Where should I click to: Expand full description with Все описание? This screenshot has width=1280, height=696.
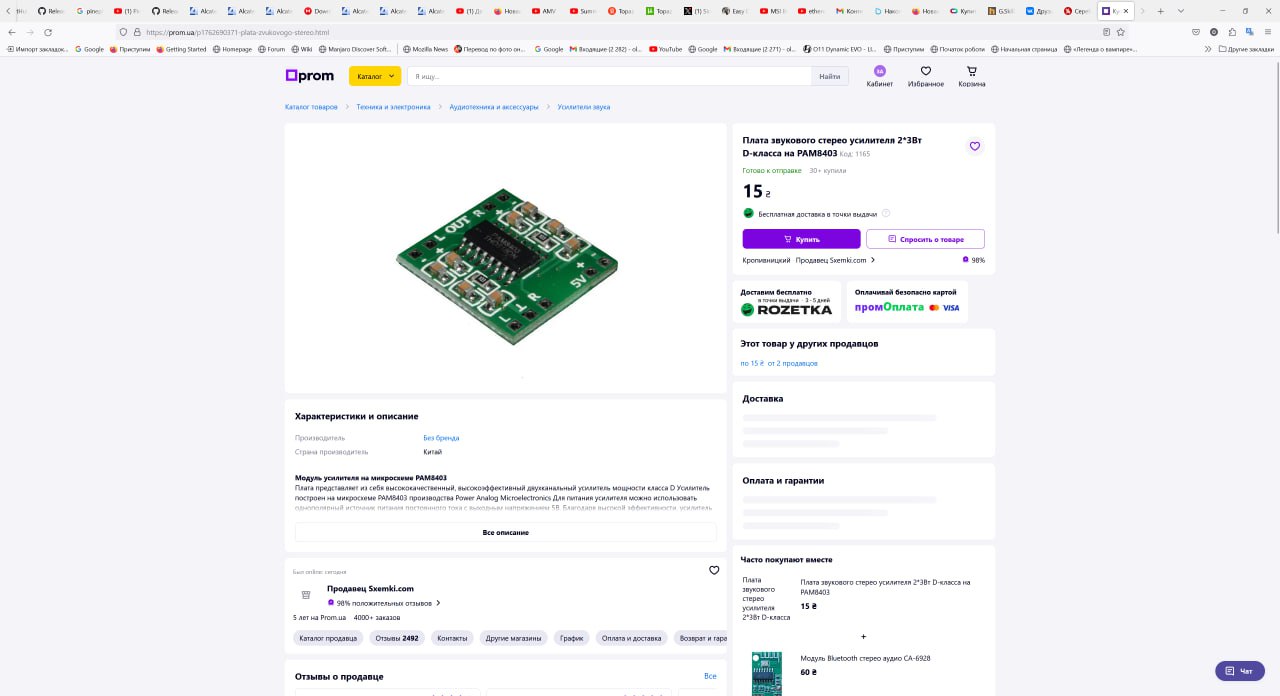coord(505,532)
